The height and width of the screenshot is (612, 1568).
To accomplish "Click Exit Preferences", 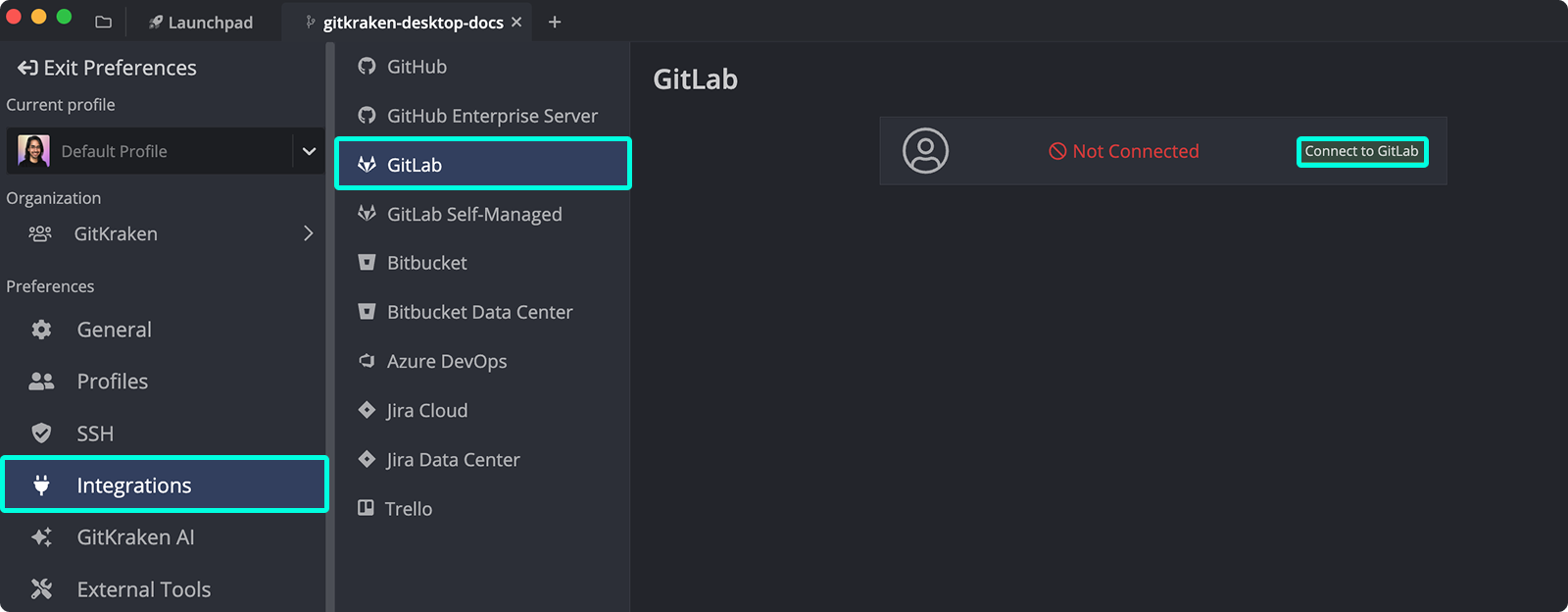I will click(107, 68).
